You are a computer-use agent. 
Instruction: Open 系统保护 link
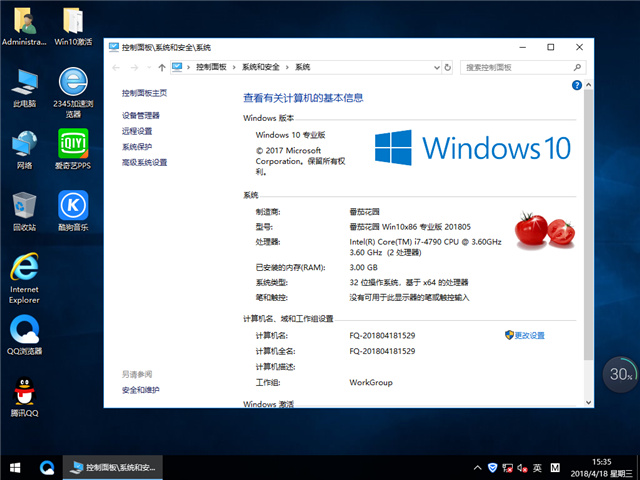coord(137,147)
